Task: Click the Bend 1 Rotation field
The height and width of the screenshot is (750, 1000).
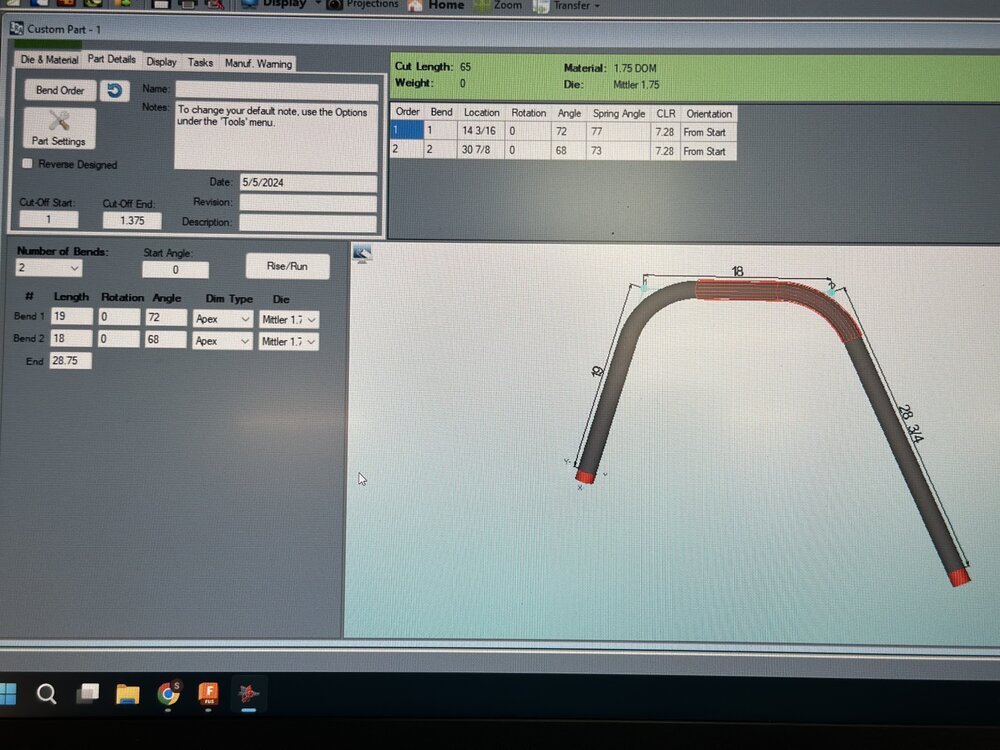Action: 119,317
